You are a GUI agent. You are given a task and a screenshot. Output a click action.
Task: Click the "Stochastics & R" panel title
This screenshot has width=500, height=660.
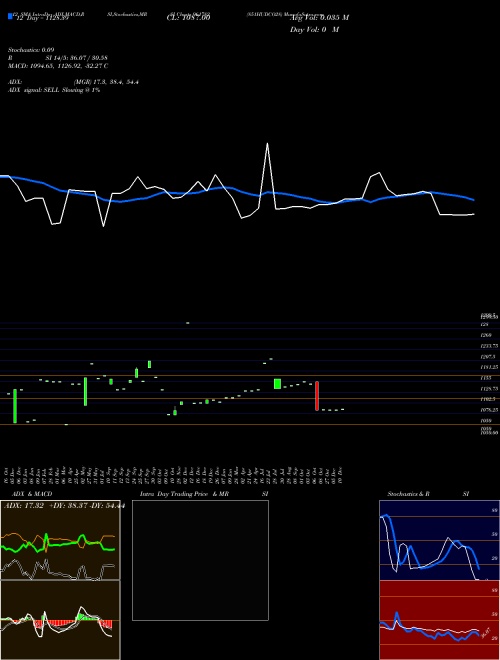tap(409, 494)
